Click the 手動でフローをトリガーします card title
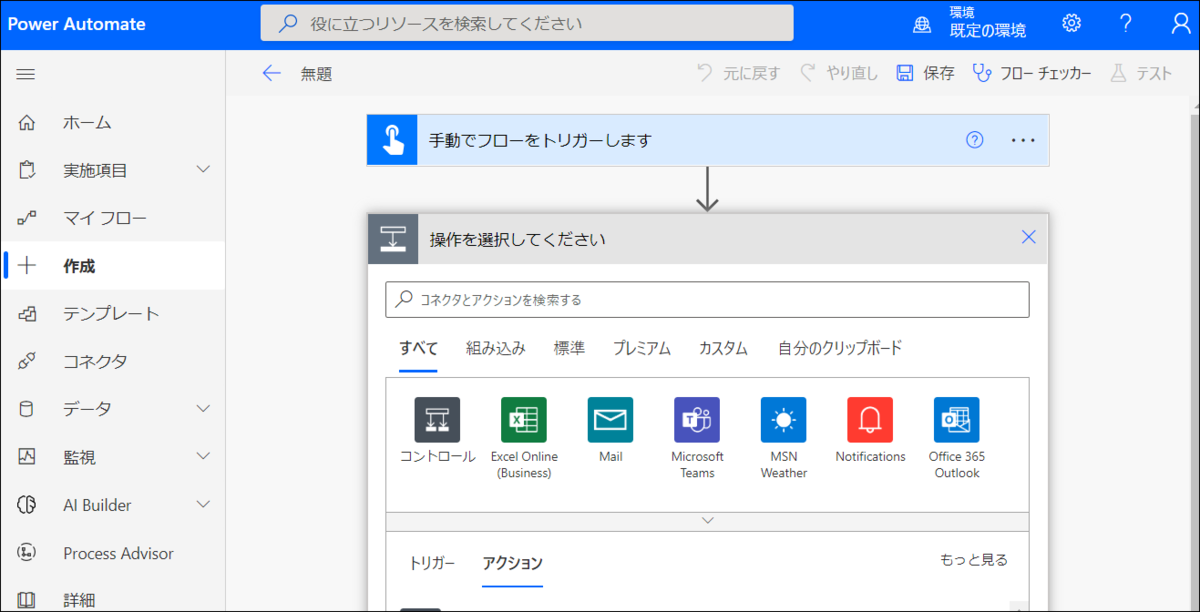1200x612 pixels. pyautogui.click(x=540, y=140)
